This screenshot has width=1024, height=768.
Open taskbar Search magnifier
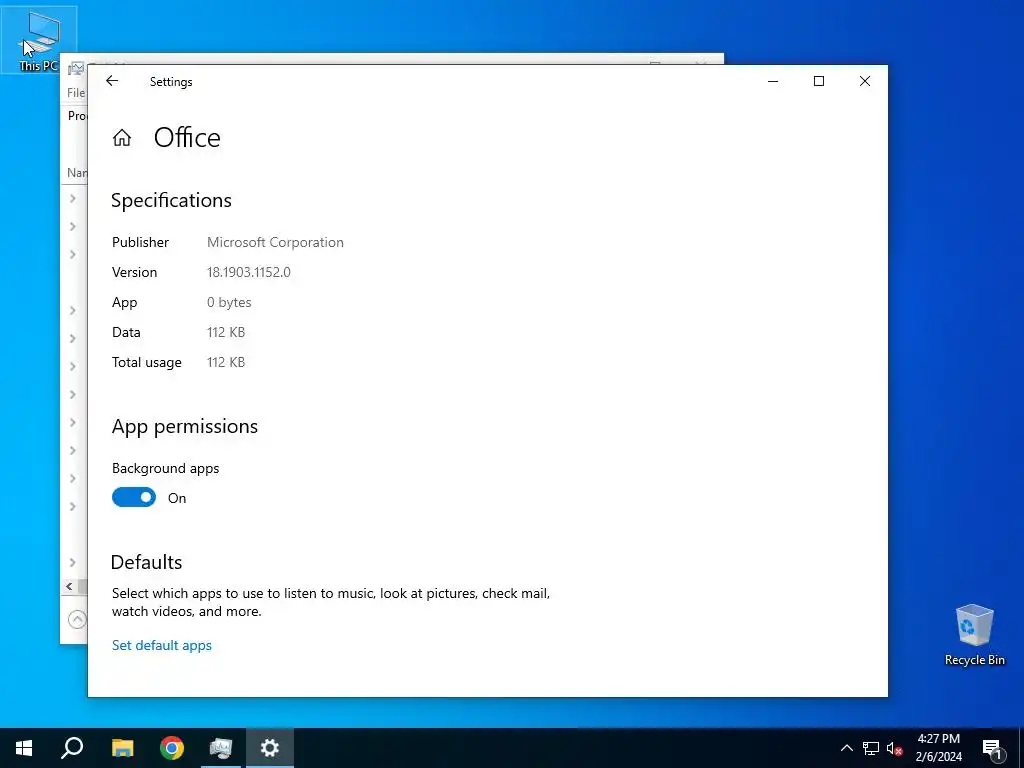[72, 748]
